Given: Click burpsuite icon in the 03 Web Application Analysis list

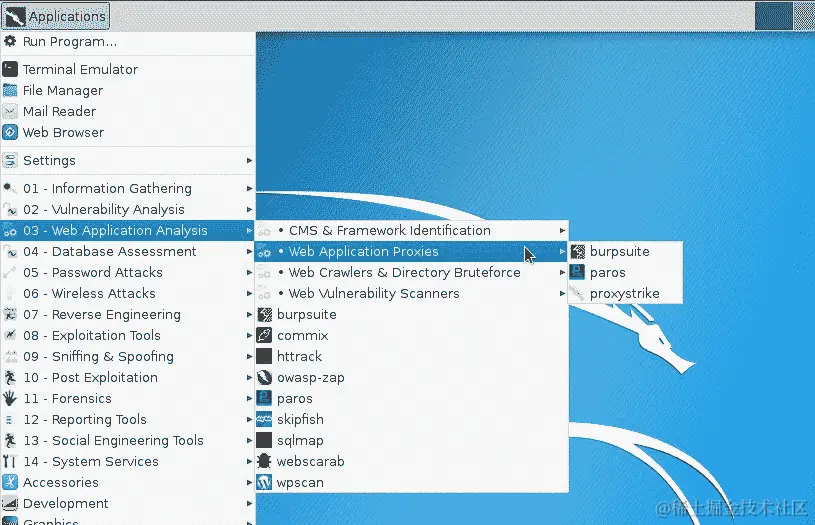Looking at the screenshot, I should click(264, 314).
